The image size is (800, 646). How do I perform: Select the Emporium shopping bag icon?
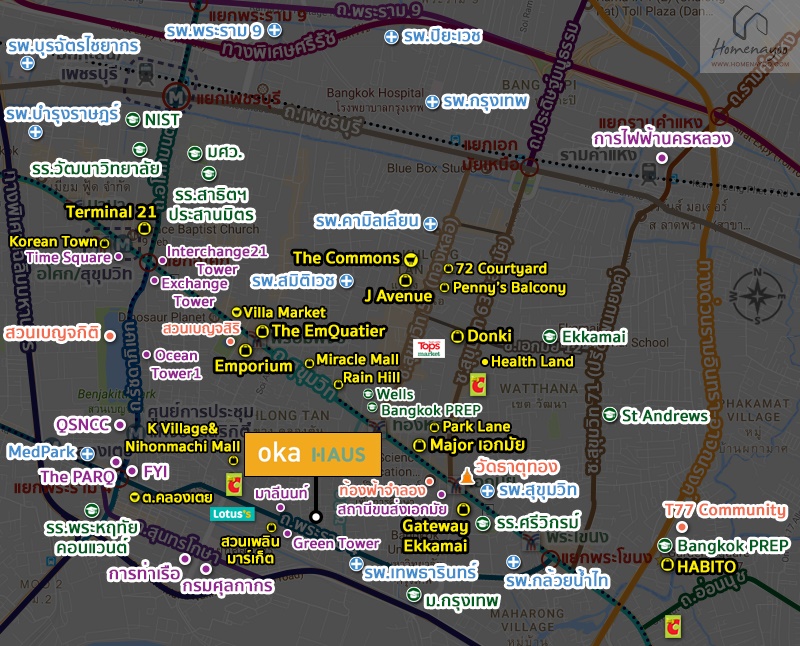click(245, 350)
